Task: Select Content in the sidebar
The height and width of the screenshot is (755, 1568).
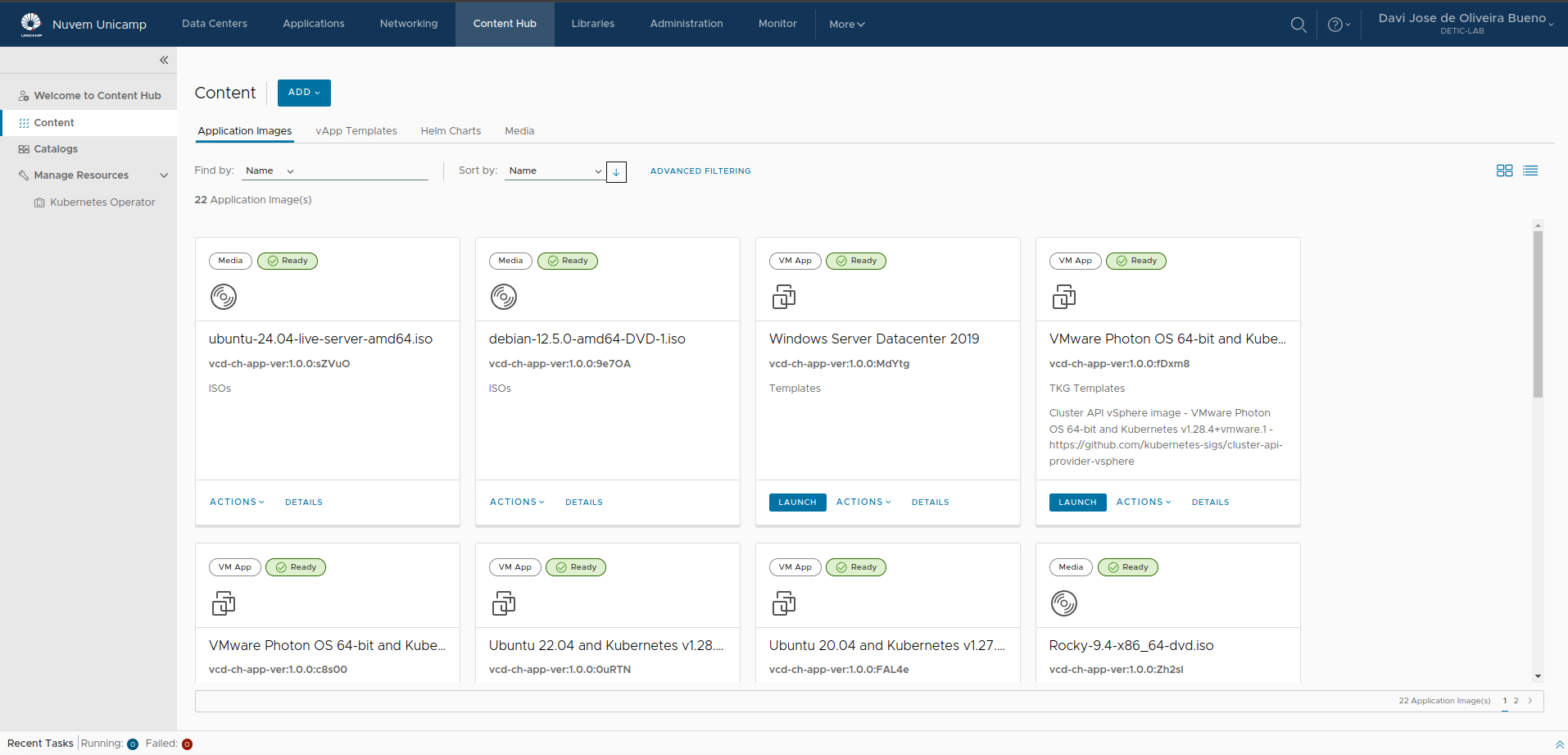Action: pos(88,123)
